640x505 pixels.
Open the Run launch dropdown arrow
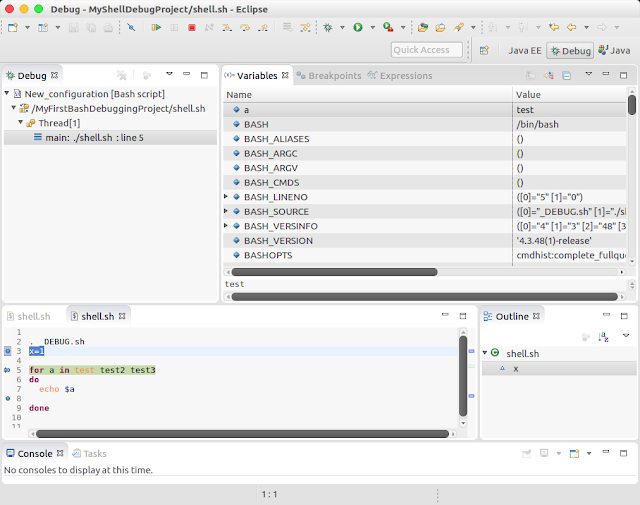pos(373,27)
